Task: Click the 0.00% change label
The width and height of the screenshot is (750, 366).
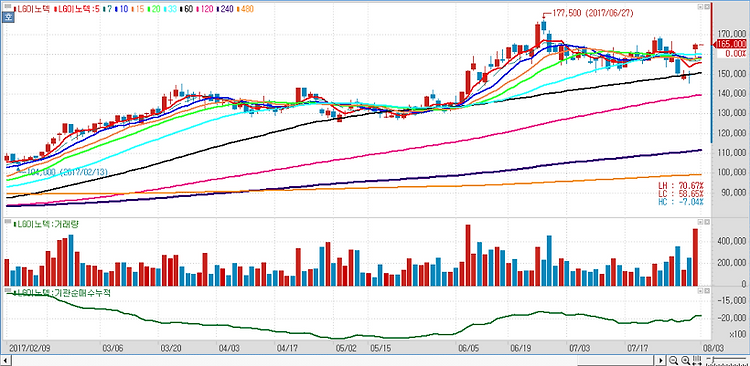Action: [x=736, y=54]
